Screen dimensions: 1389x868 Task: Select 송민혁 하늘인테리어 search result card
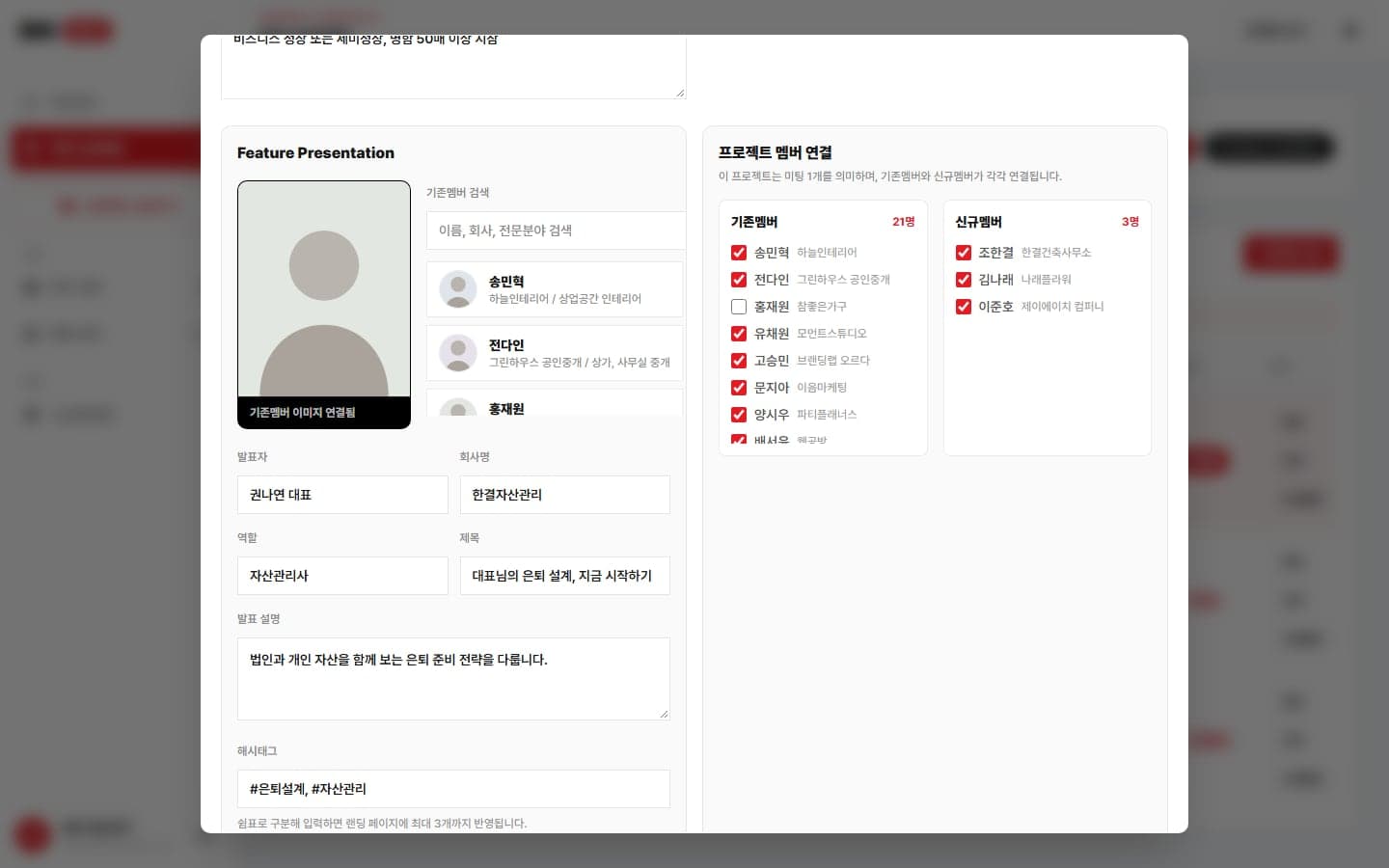tap(555, 289)
